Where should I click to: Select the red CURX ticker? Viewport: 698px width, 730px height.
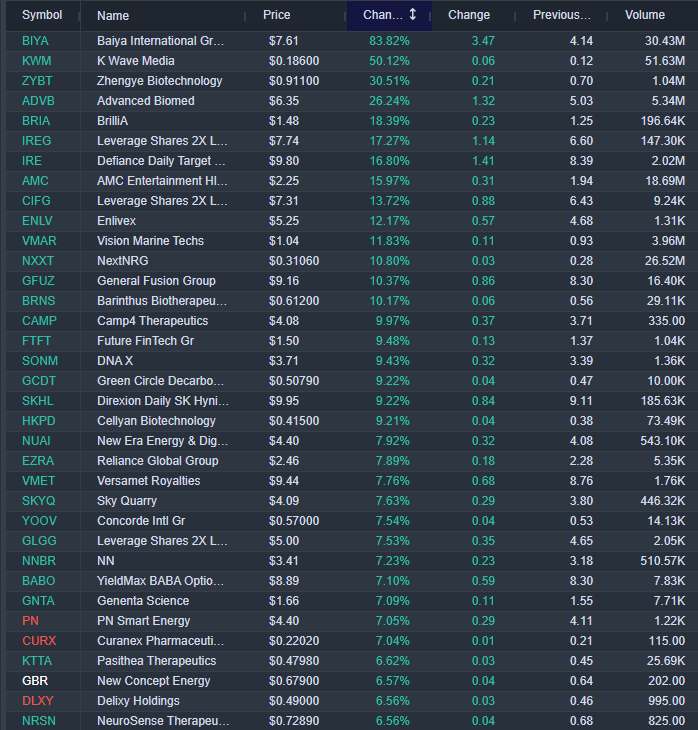tap(39, 642)
